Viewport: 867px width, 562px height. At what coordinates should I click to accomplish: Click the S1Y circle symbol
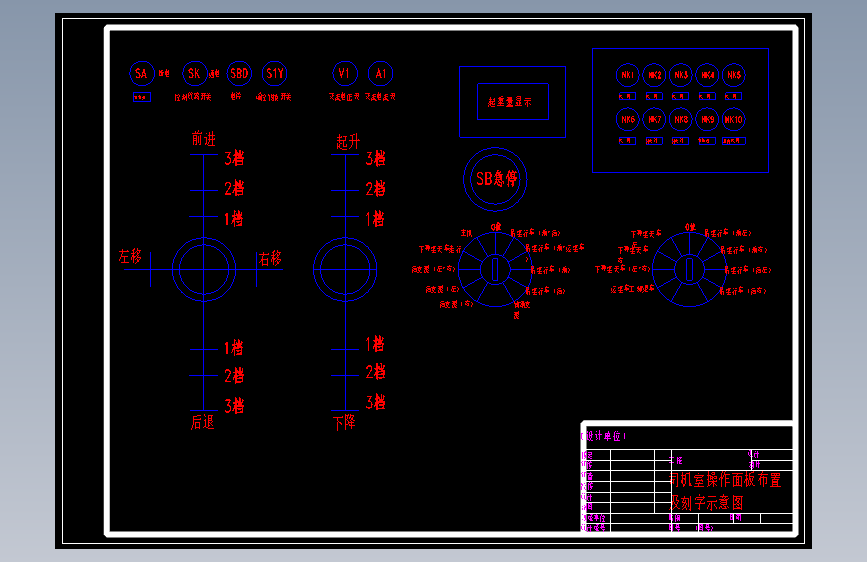(x=274, y=74)
